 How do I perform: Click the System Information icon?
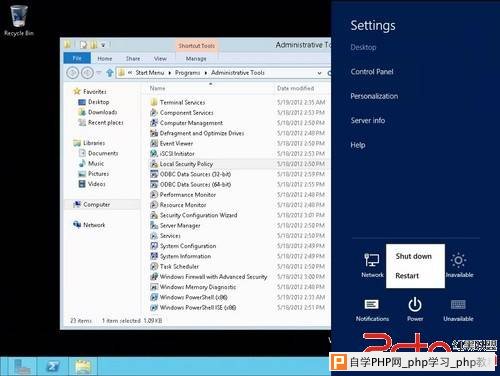point(154,256)
